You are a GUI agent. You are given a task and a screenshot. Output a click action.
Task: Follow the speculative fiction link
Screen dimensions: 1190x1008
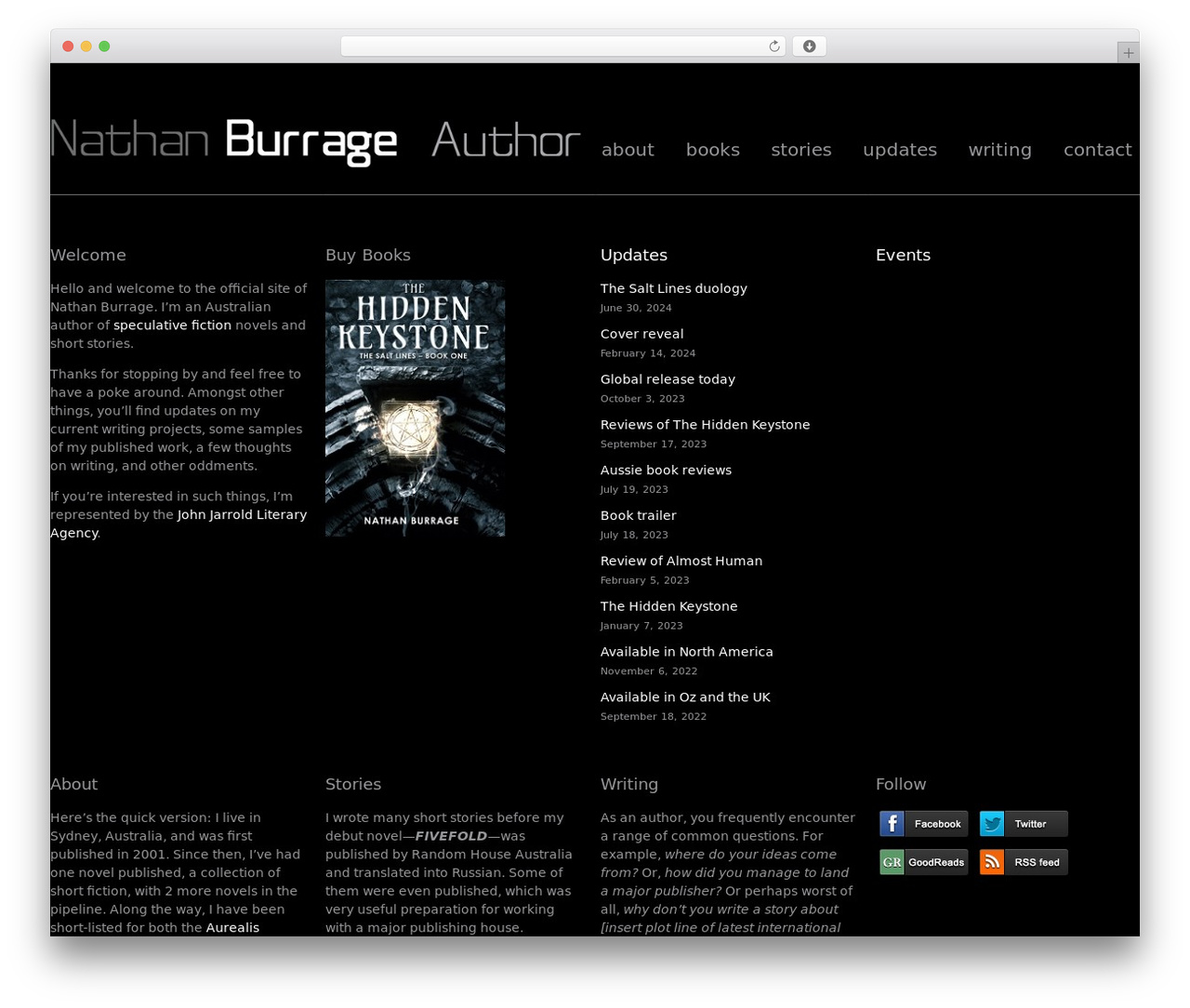point(172,325)
